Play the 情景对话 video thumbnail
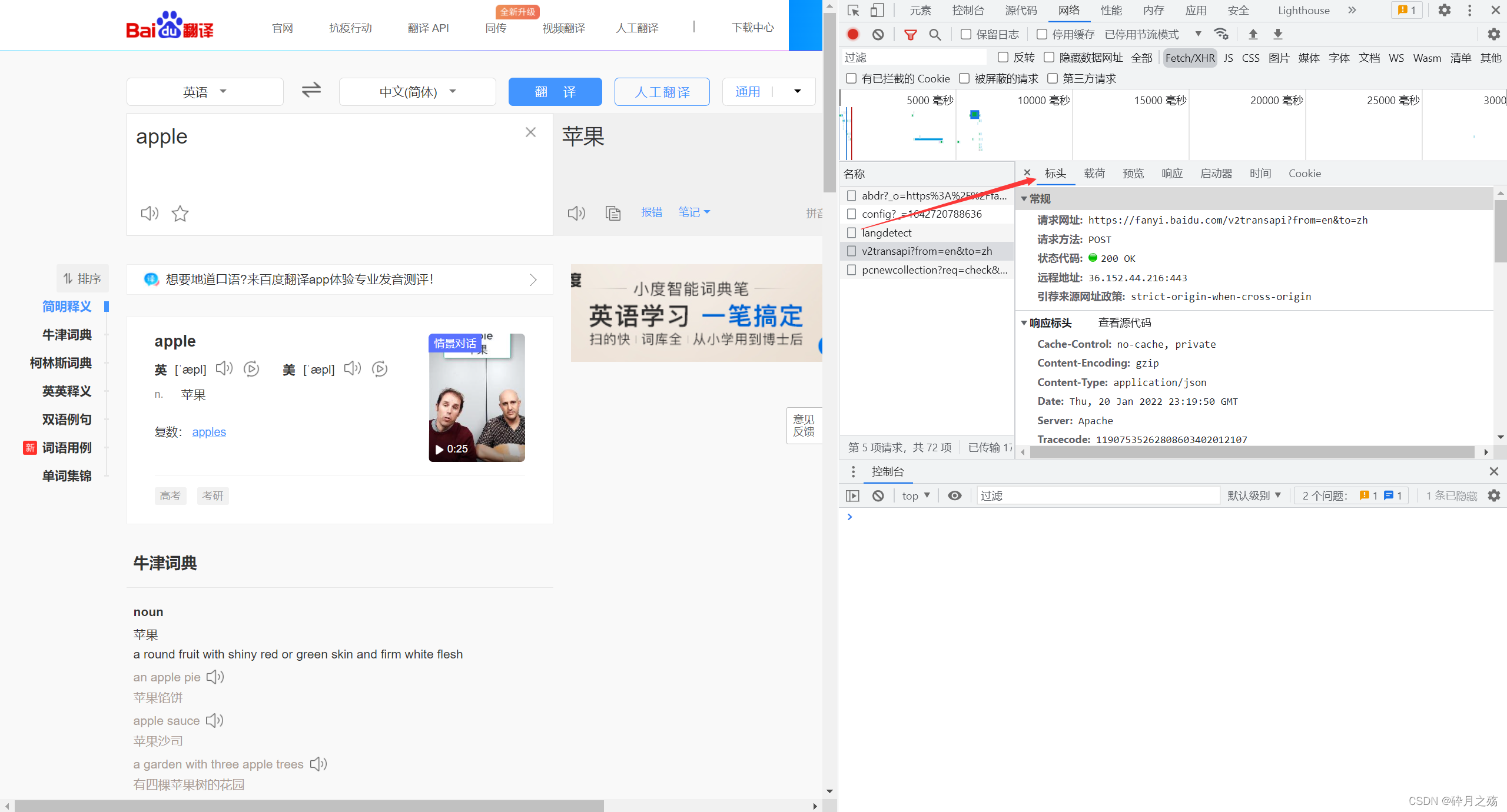Image resolution: width=1507 pixels, height=812 pixels. (476, 398)
